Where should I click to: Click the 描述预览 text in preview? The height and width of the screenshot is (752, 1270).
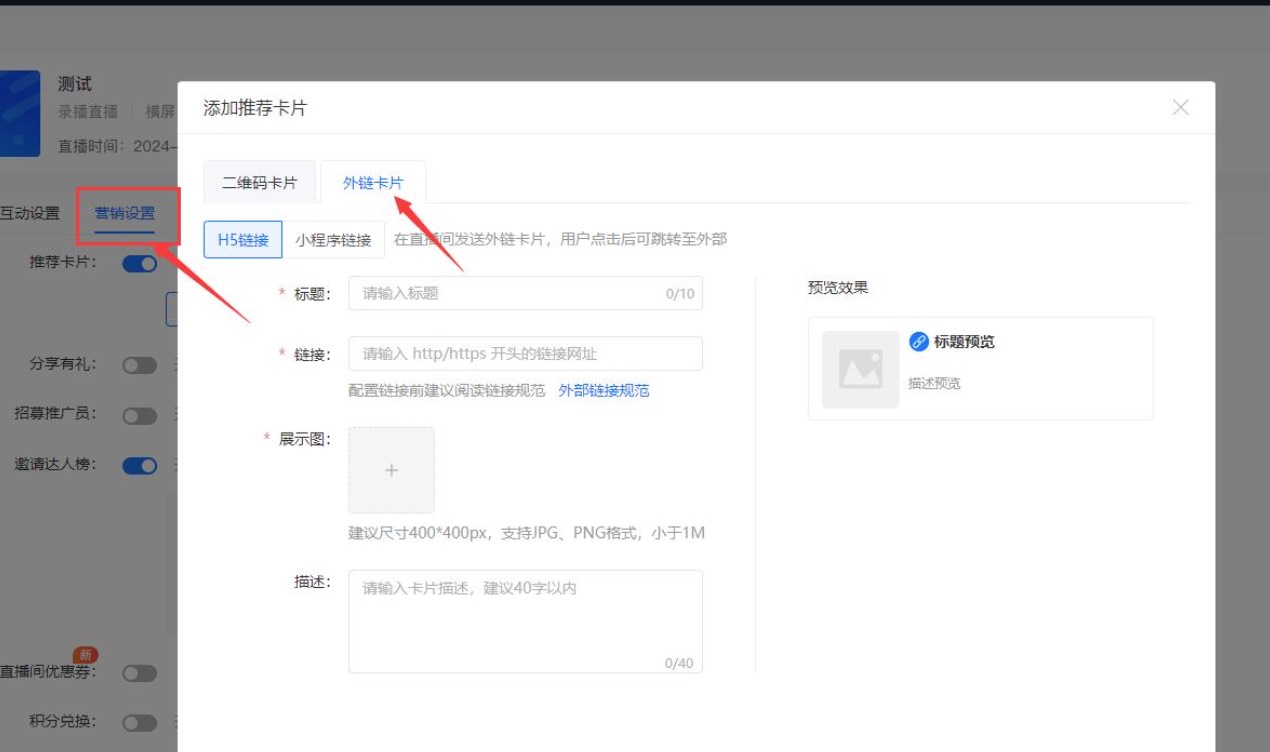(x=934, y=383)
